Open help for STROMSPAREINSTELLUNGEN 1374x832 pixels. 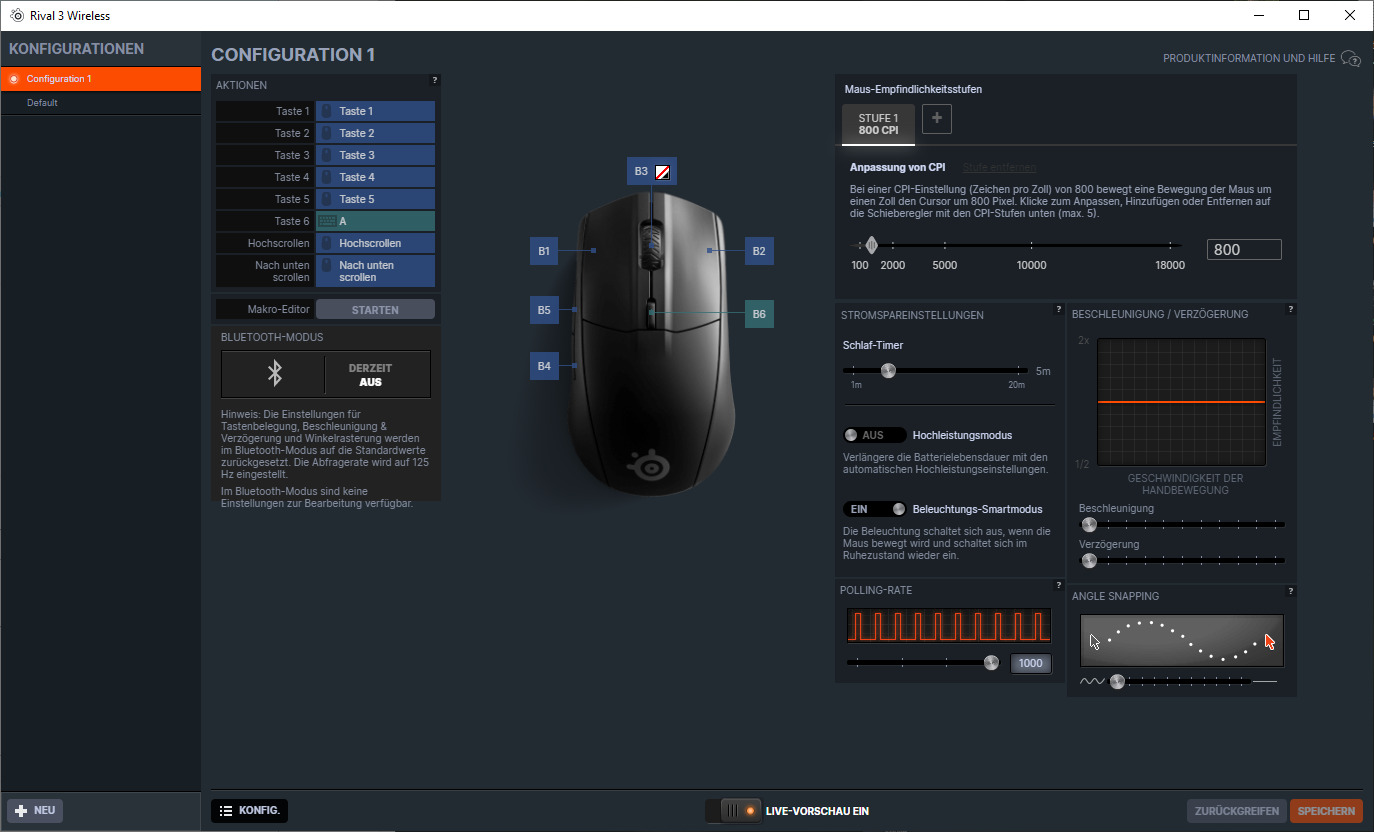pos(1059,309)
